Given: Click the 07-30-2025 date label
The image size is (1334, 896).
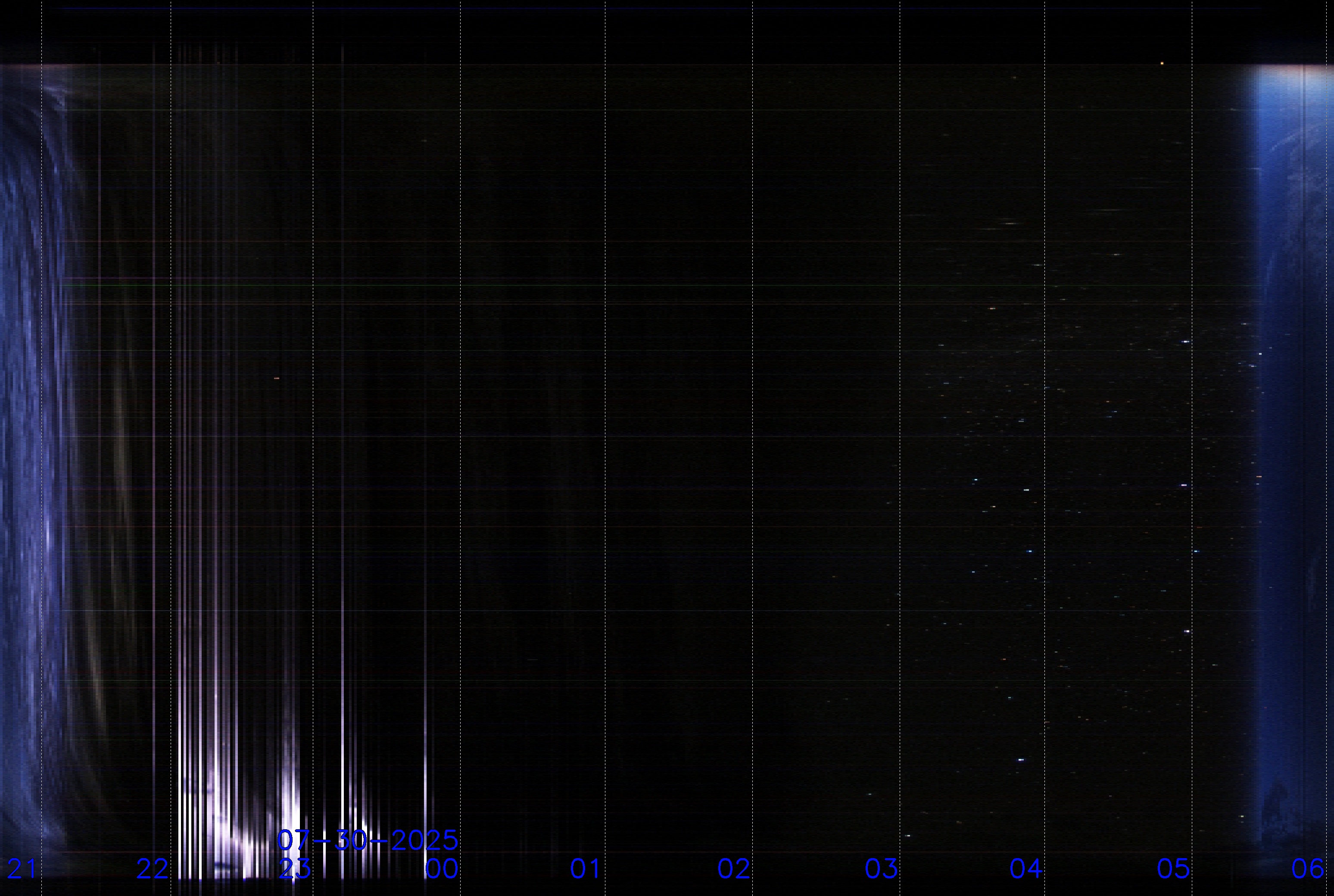Looking at the screenshot, I should click(368, 840).
